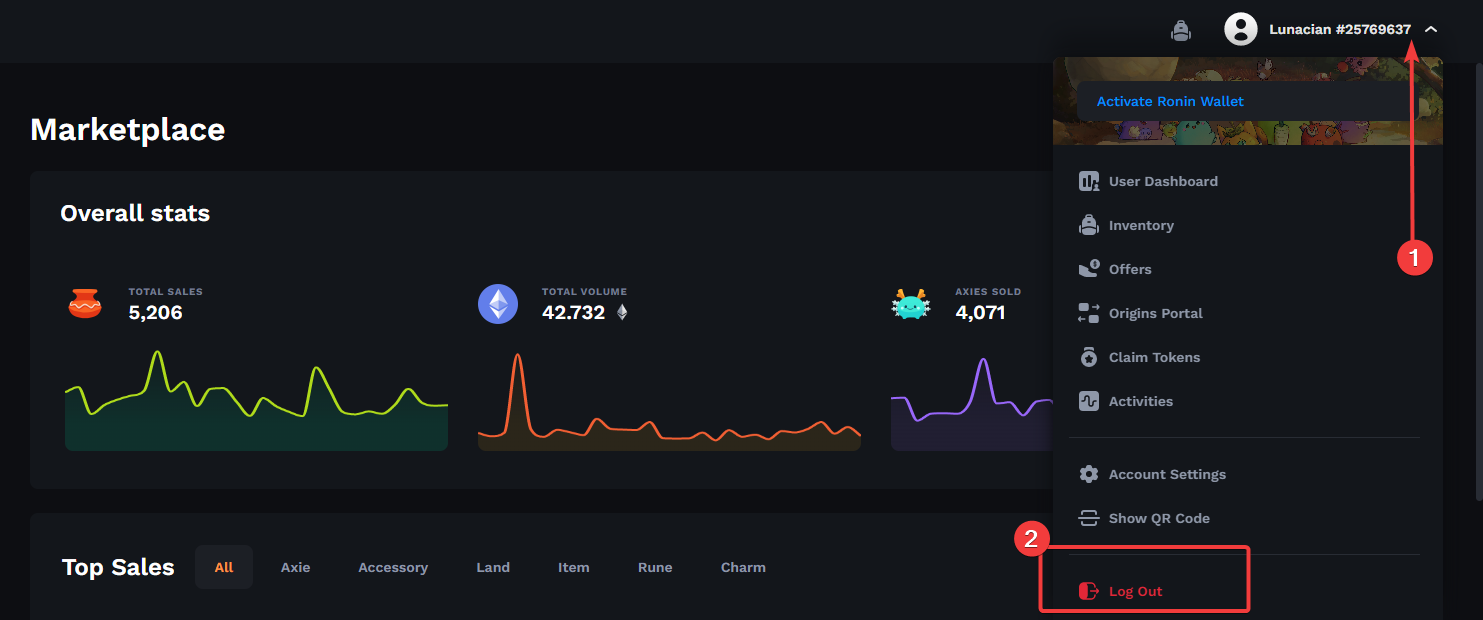Switch to the Charm tab
1483x620 pixels.
pyautogui.click(x=743, y=567)
